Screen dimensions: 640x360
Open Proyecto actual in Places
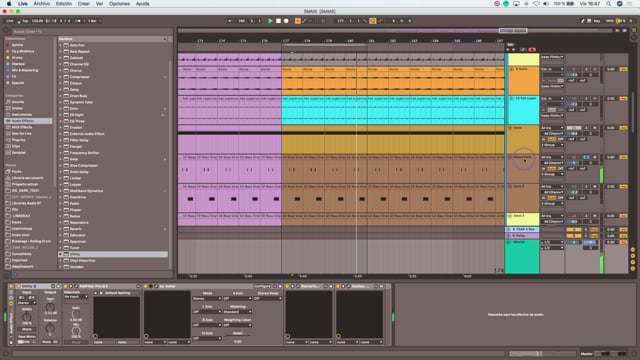(25, 184)
